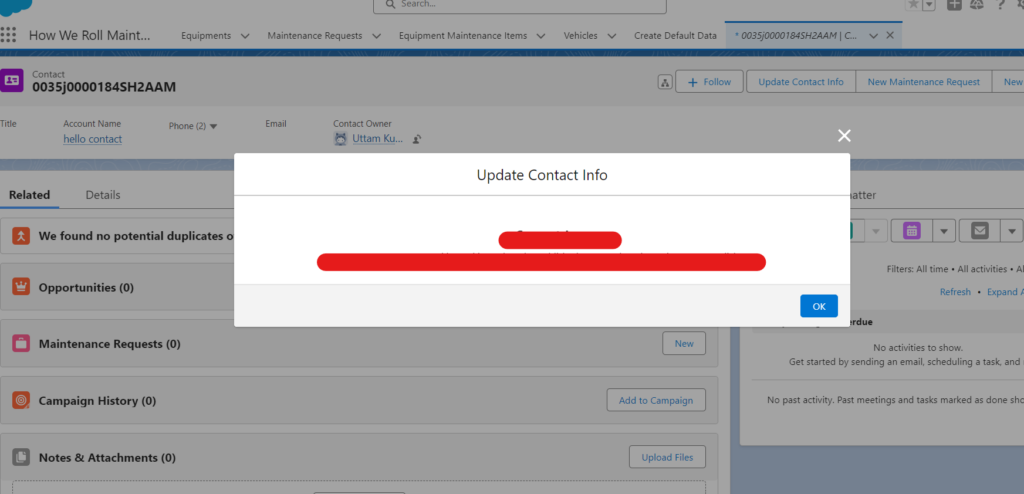View the contact hierarchy icon
1024x494 pixels.
pyautogui.click(x=665, y=82)
